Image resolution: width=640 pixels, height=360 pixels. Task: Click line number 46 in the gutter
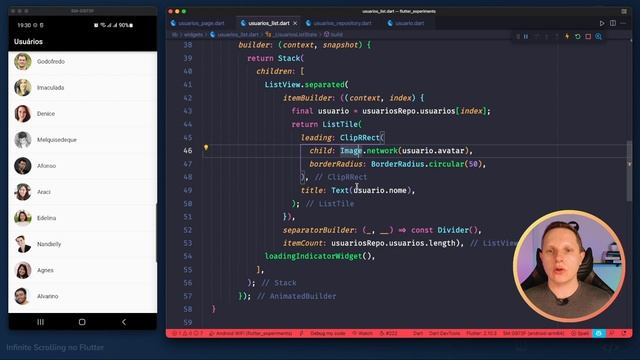point(187,151)
